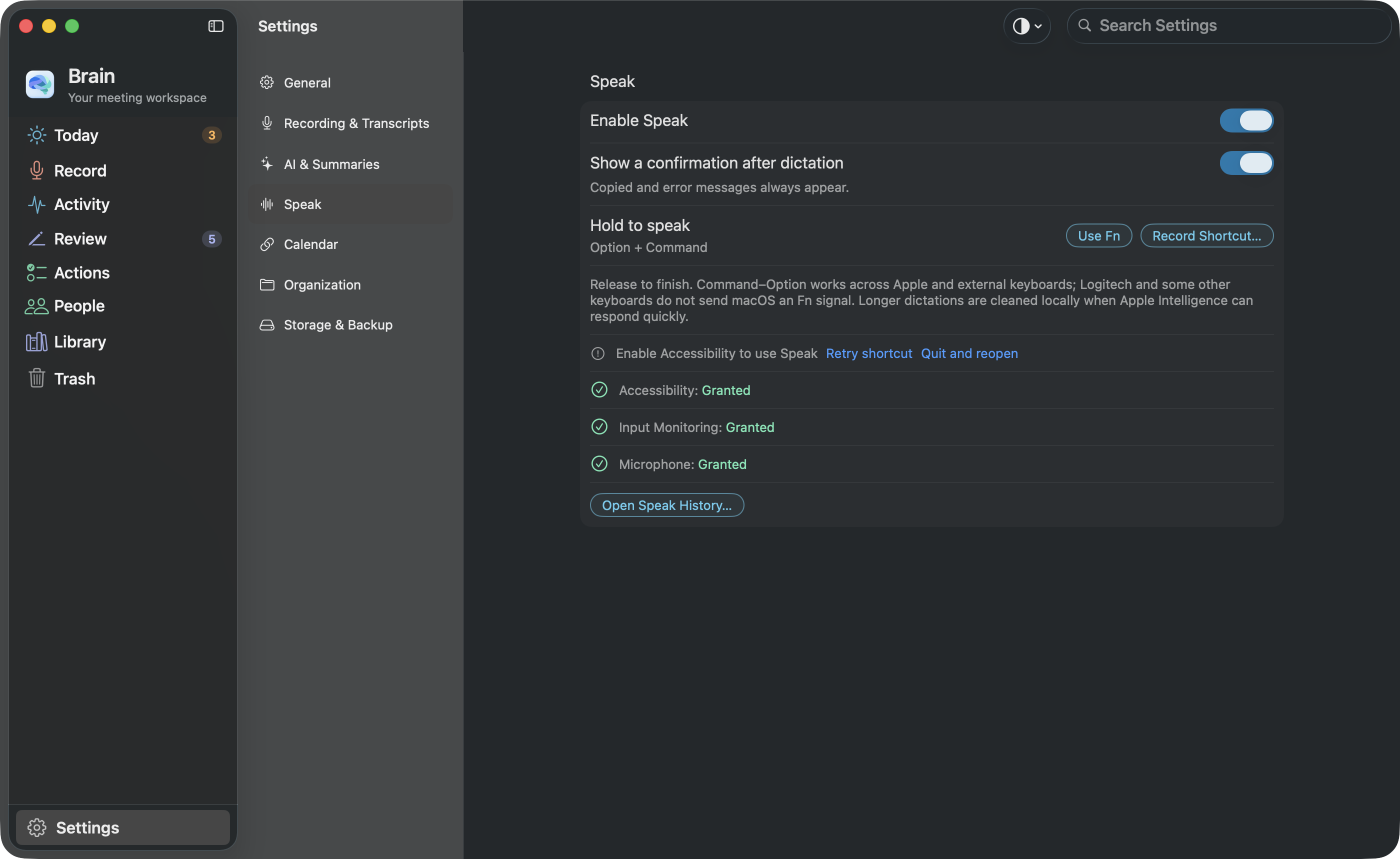The image size is (1400, 859).
Task: Click the Review pencil icon
Action: click(x=37, y=239)
